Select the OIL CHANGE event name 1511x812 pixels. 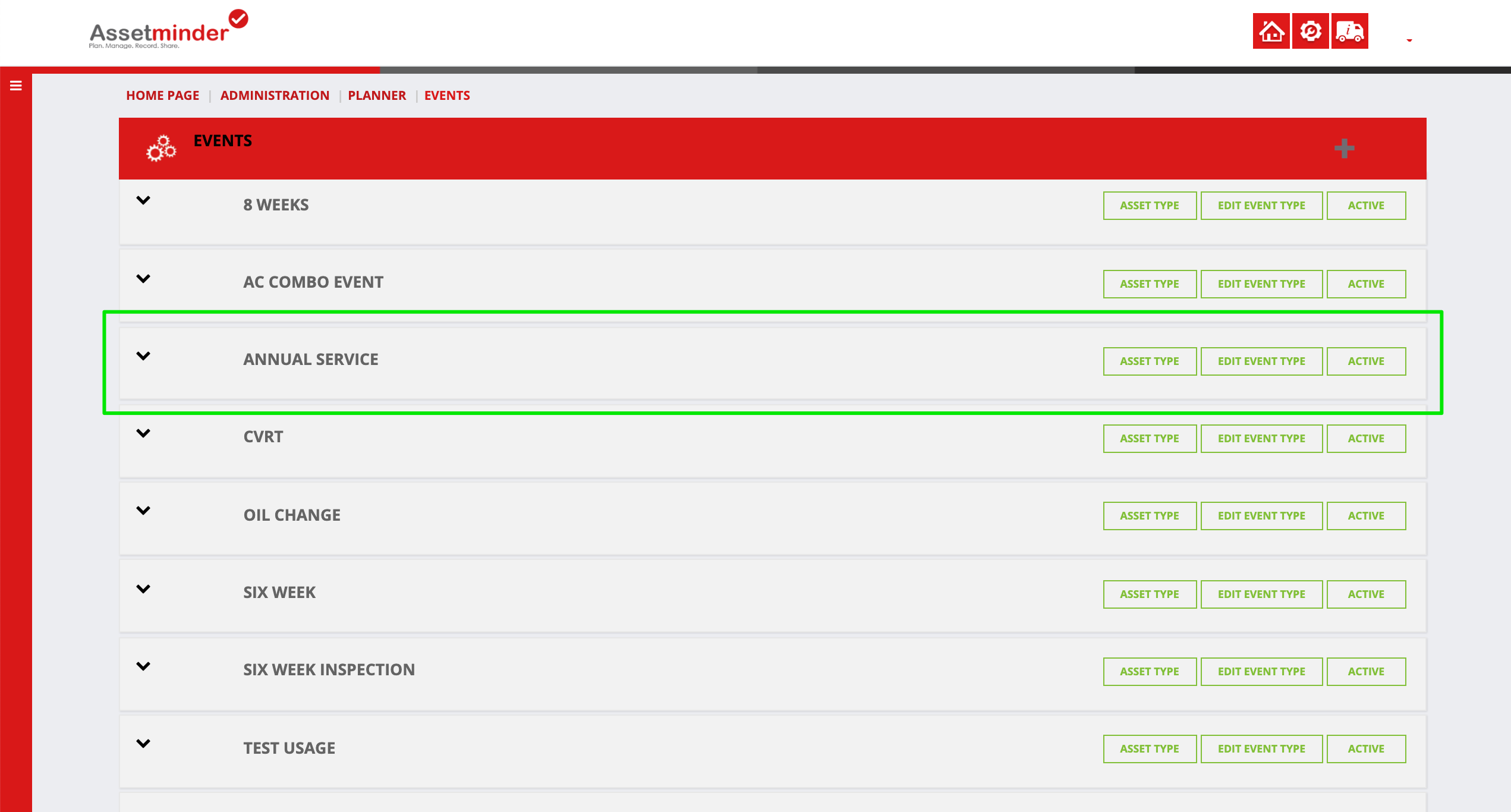292,515
